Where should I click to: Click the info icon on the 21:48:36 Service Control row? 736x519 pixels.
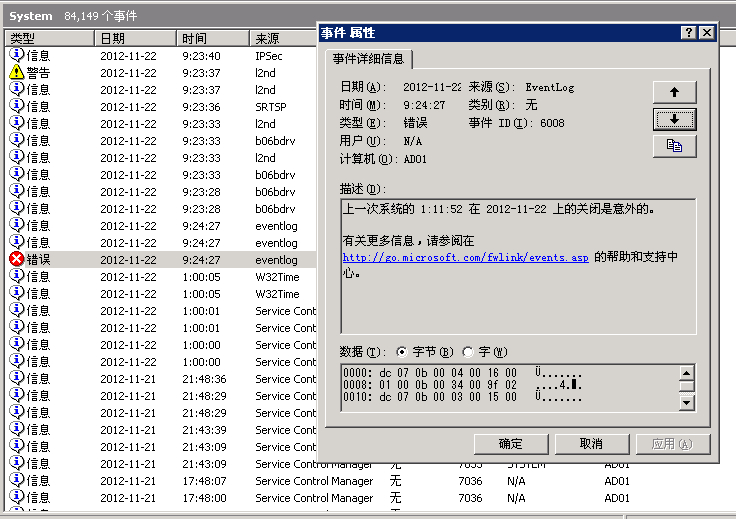[x=16, y=378]
